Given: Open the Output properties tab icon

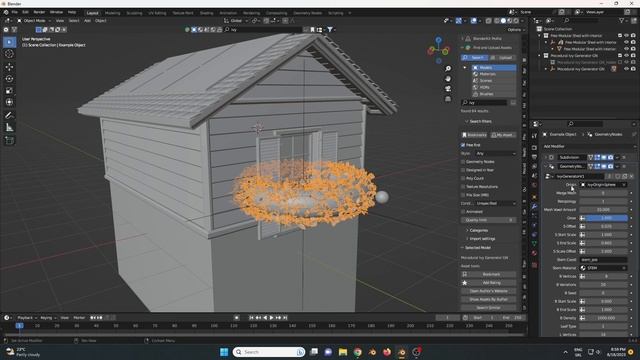Looking at the screenshot, I should pyautogui.click(x=534, y=157).
